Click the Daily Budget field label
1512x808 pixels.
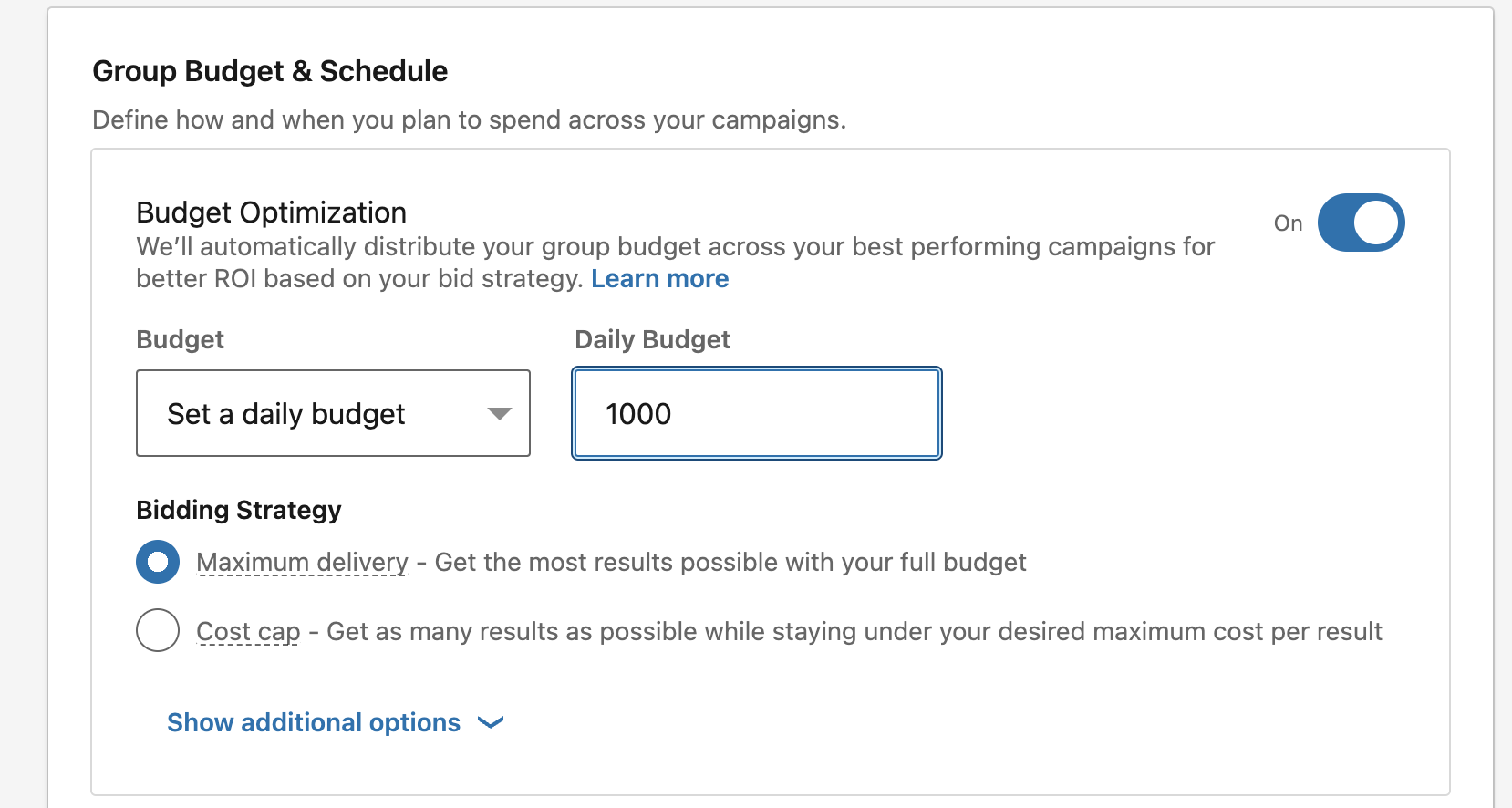[652, 339]
